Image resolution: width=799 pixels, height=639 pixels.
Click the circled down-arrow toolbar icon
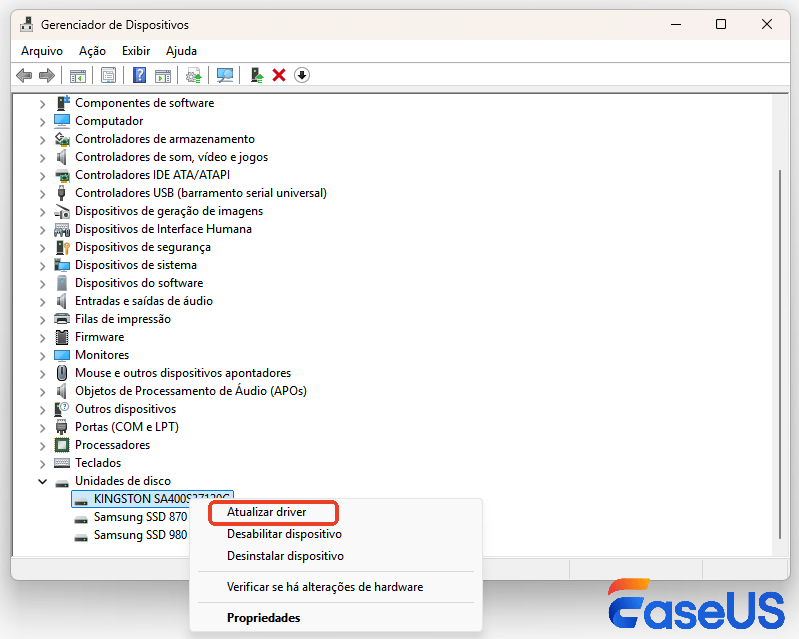(x=302, y=75)
